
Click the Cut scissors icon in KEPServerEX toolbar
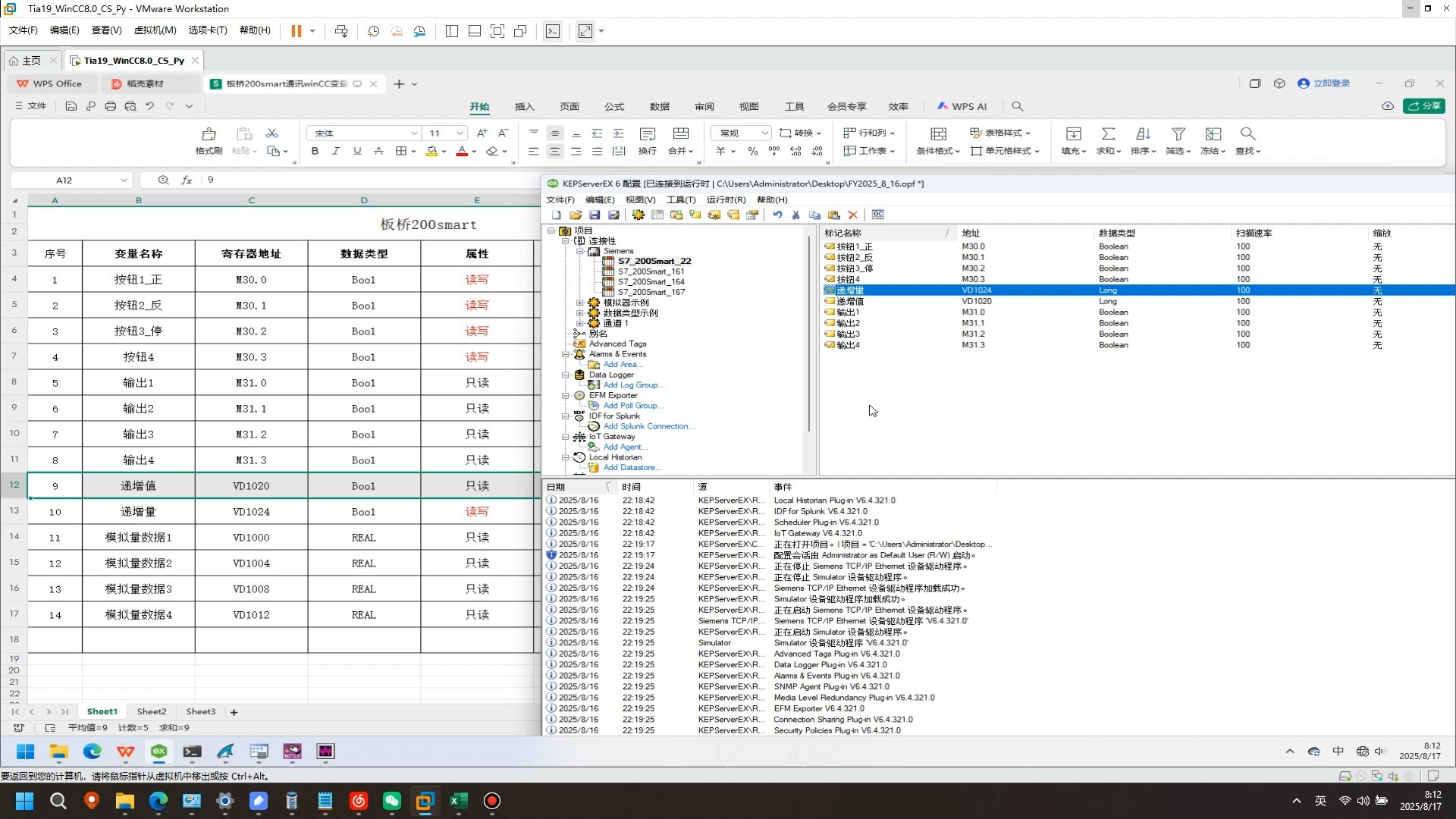click(796, 215)
